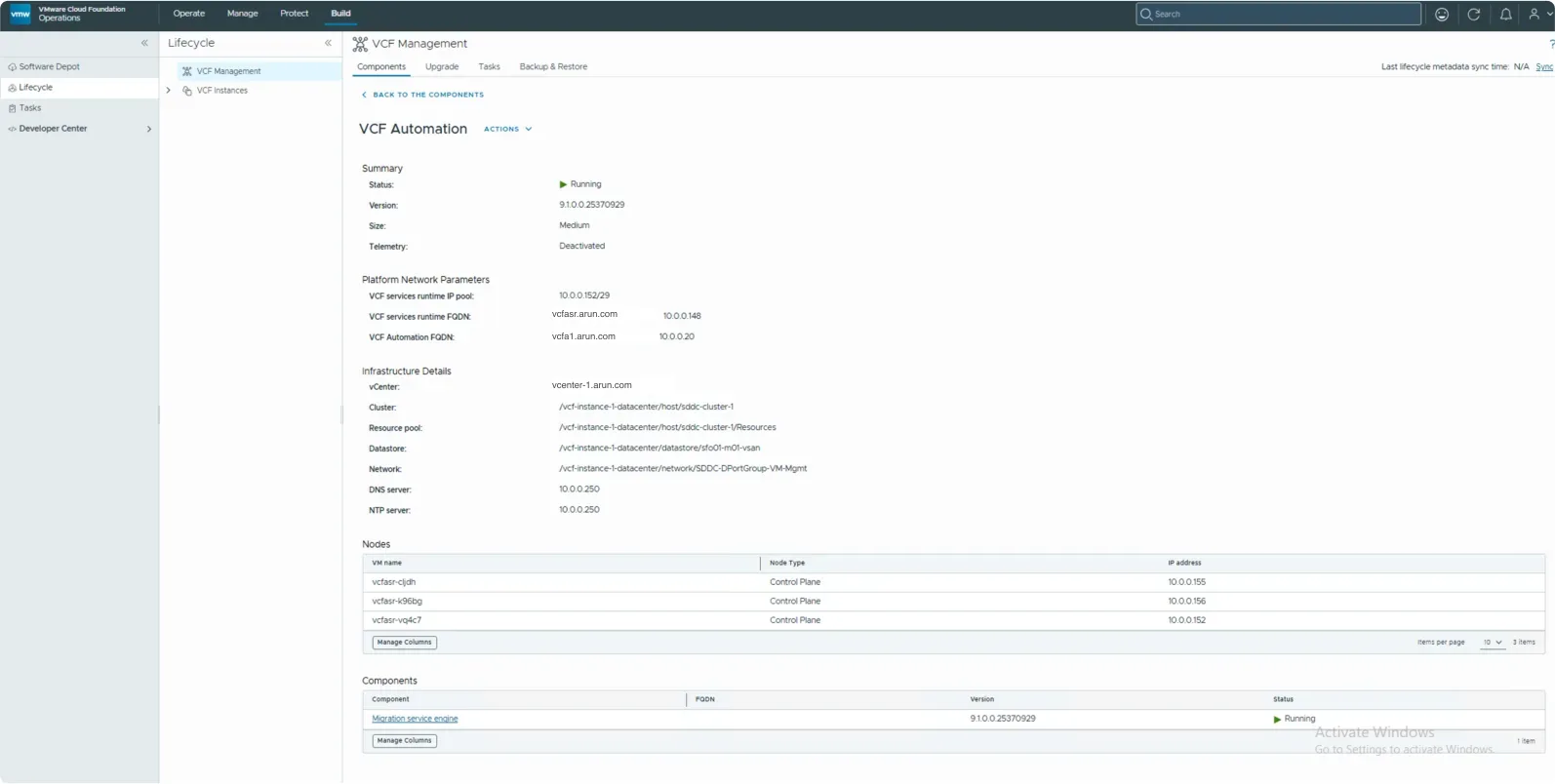Expand the VCF Instances tree node
Image resolution: width=1555 pixels, height=784 pixels.
pos(169,91)
